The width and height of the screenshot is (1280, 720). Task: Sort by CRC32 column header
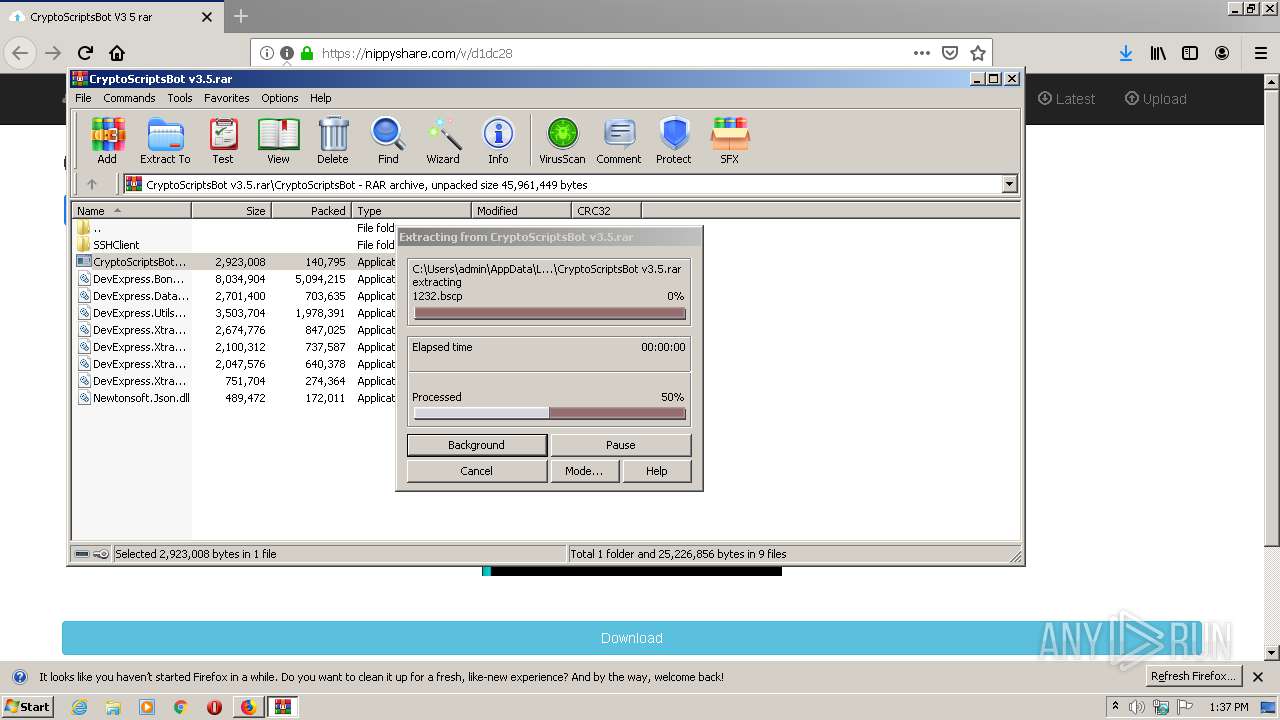(x=606, y=210)
